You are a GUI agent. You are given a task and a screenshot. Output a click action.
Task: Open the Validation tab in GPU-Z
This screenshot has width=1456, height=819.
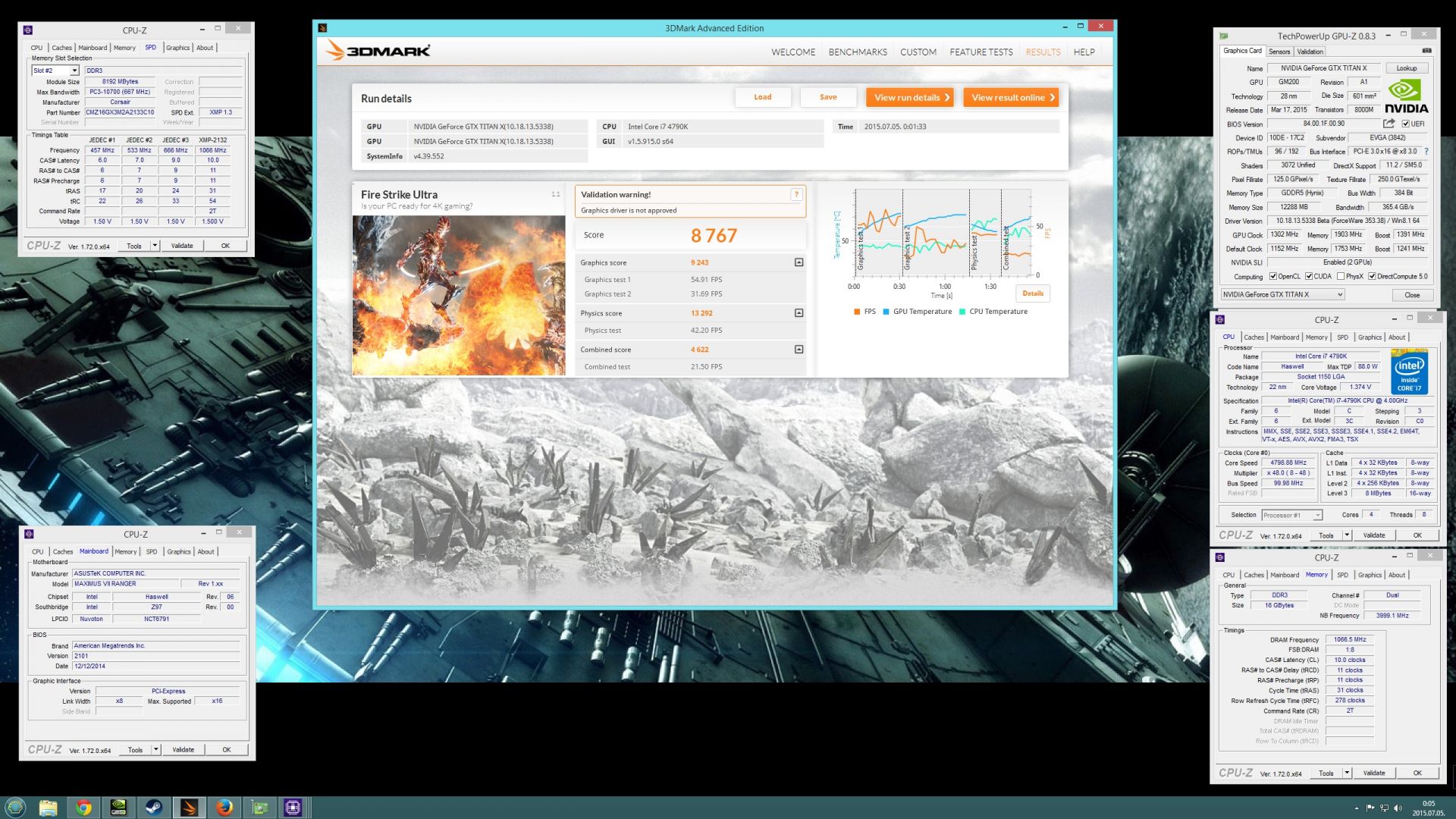(x=1310, y=52)
